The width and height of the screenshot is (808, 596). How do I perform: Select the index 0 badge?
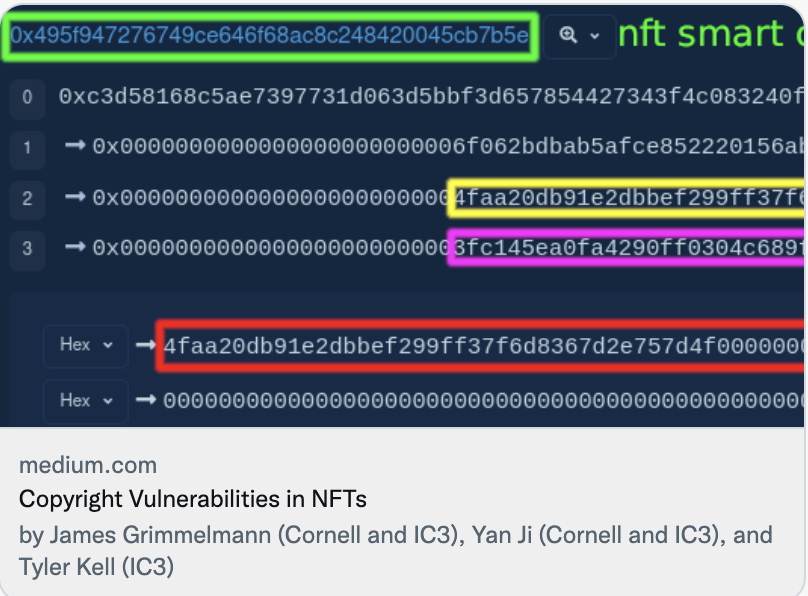coord(27,97)
